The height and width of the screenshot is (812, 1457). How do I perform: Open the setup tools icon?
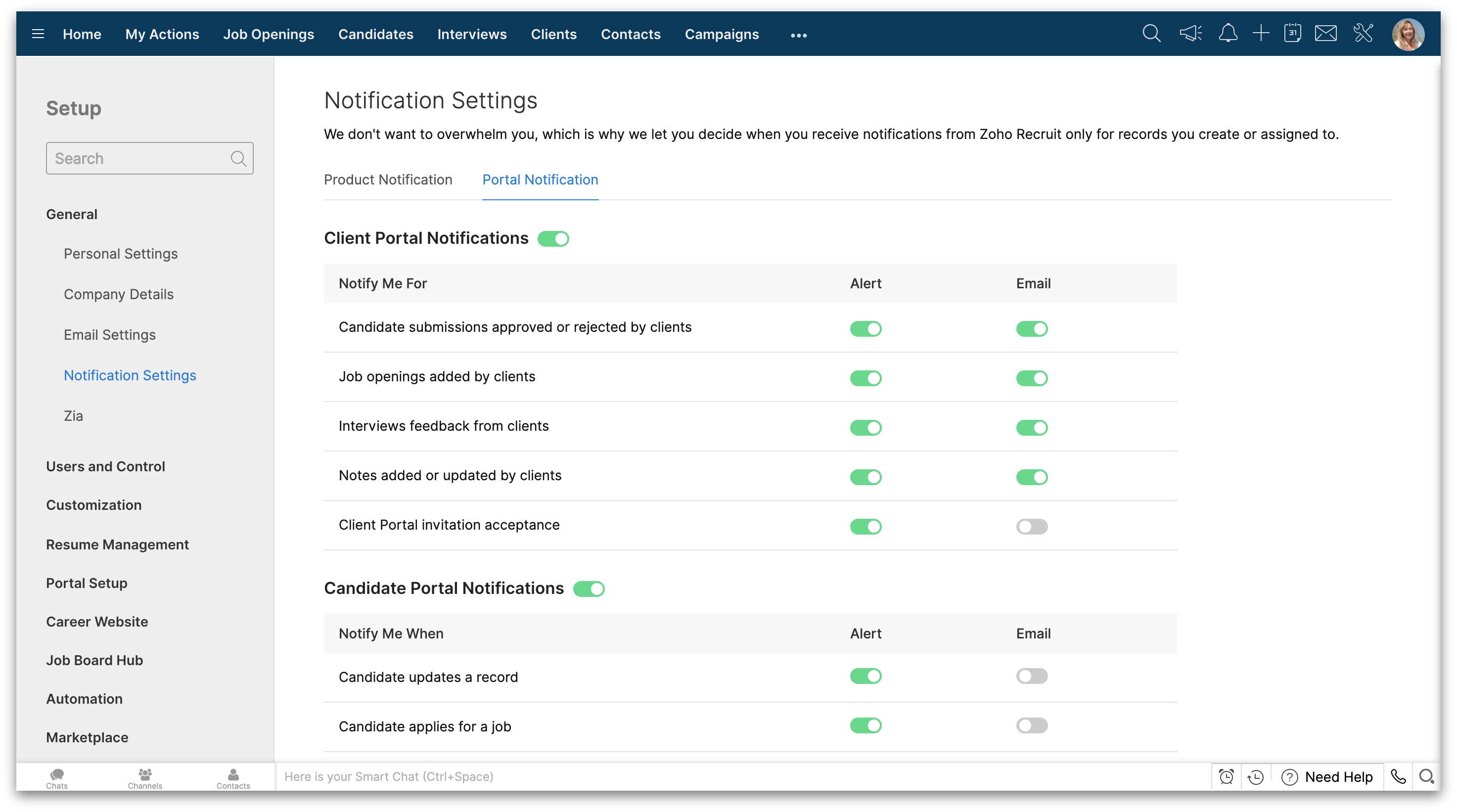(1363, 34)
